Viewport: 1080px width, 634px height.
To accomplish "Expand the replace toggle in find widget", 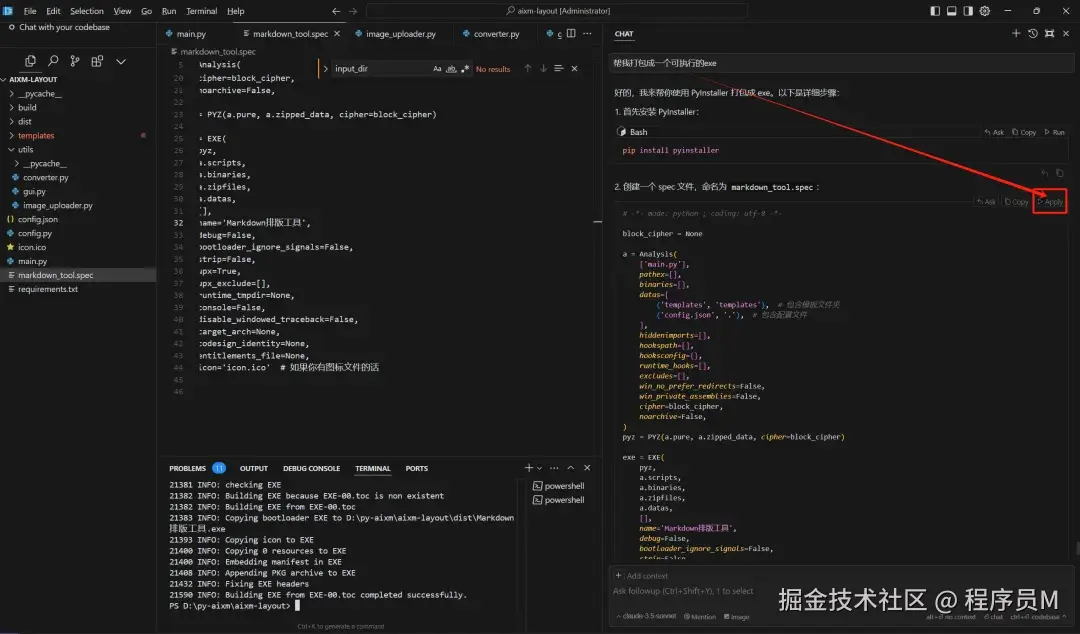I will [325, 68].
